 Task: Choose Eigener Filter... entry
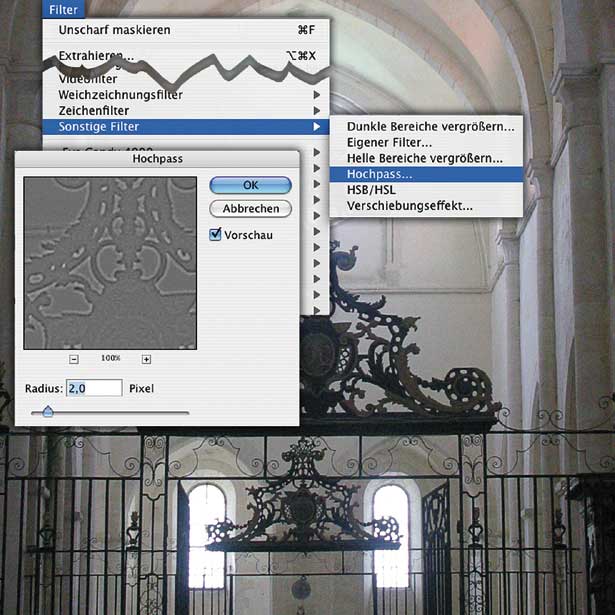pos(426,142)
